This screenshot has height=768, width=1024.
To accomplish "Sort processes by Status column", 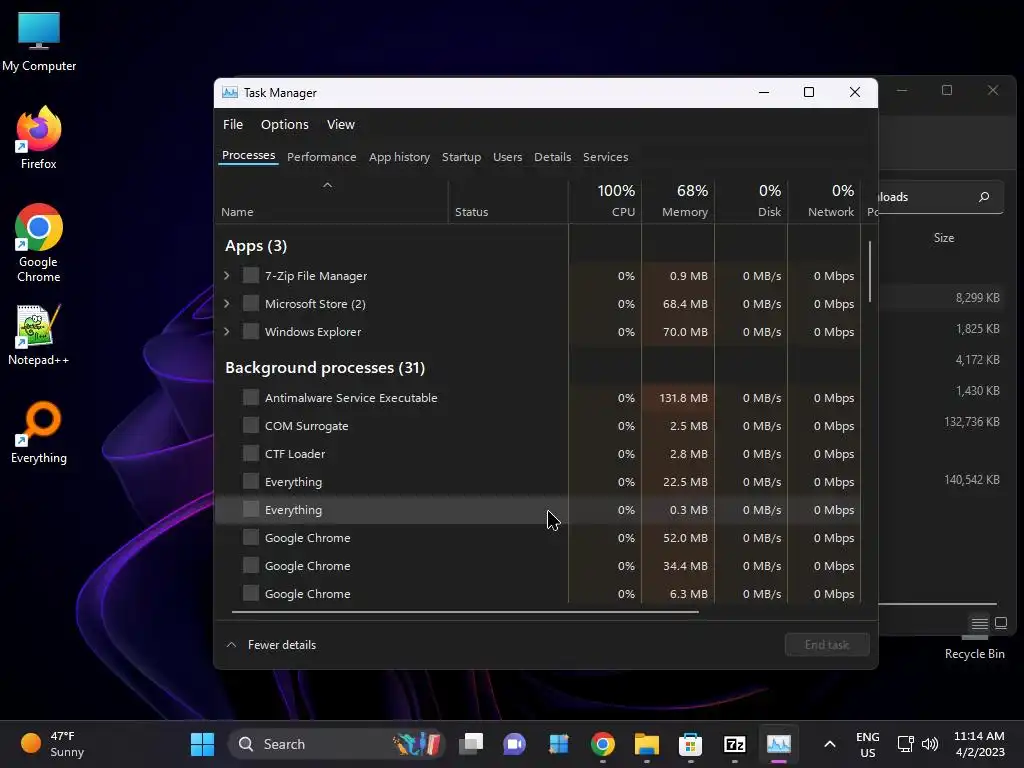I will click(x=508, y=201).
